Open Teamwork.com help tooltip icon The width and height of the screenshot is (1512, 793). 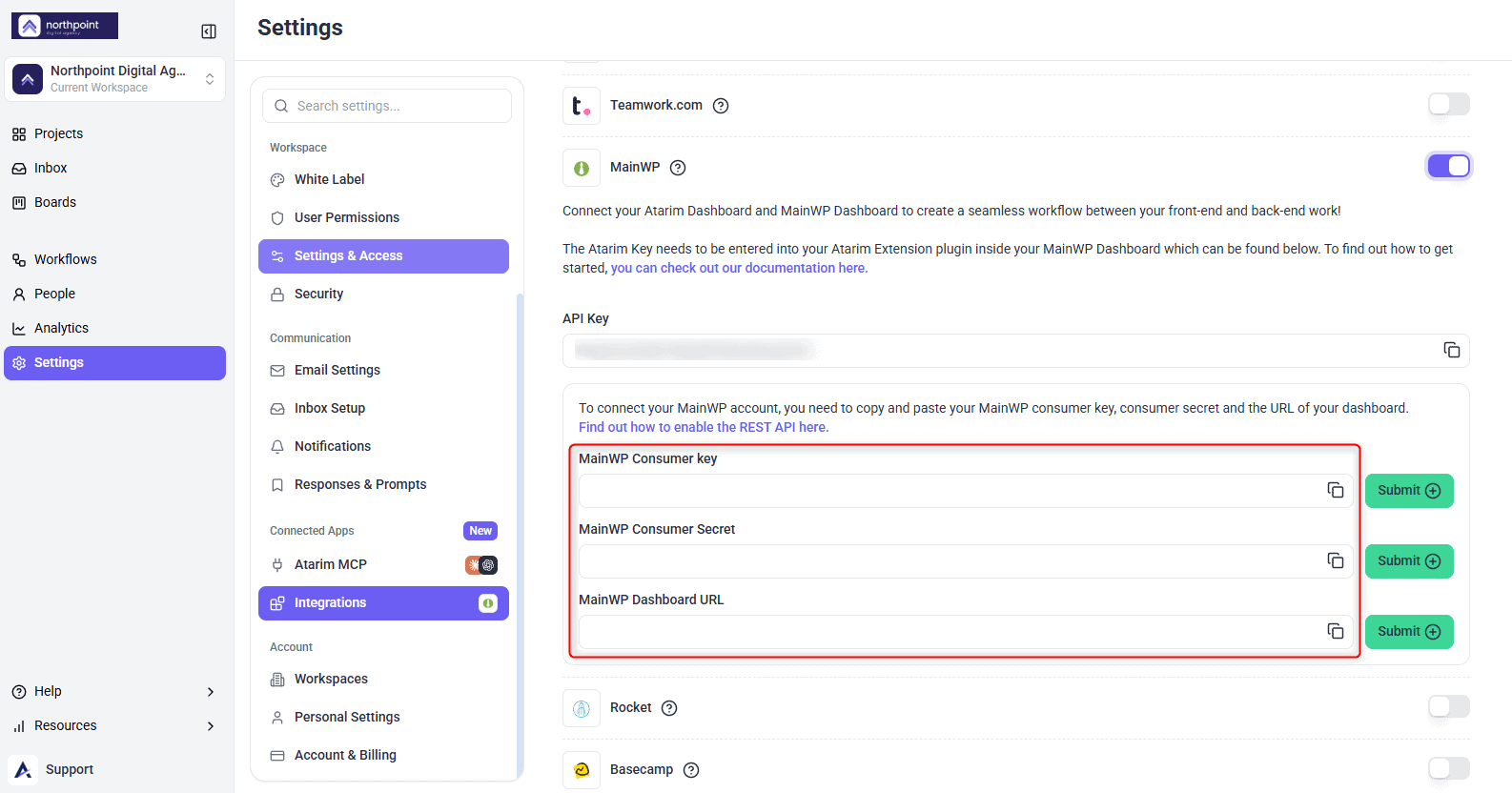(721, 106)
